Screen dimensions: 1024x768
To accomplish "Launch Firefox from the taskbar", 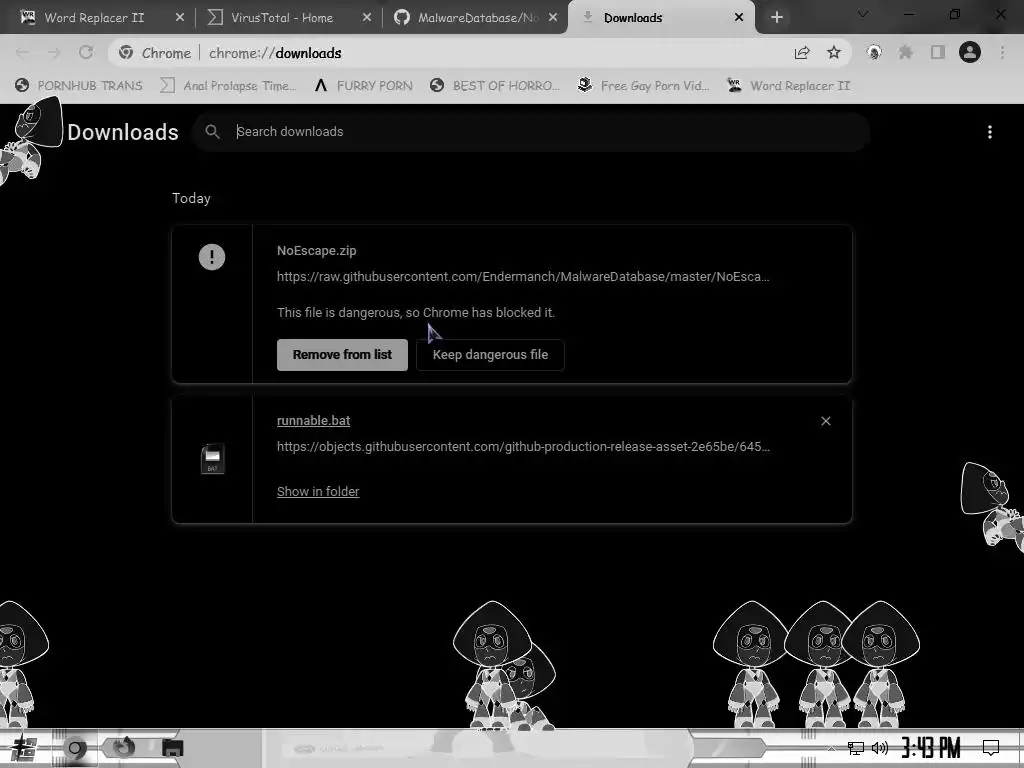I will pyautogui.click(x=124, y=748).
